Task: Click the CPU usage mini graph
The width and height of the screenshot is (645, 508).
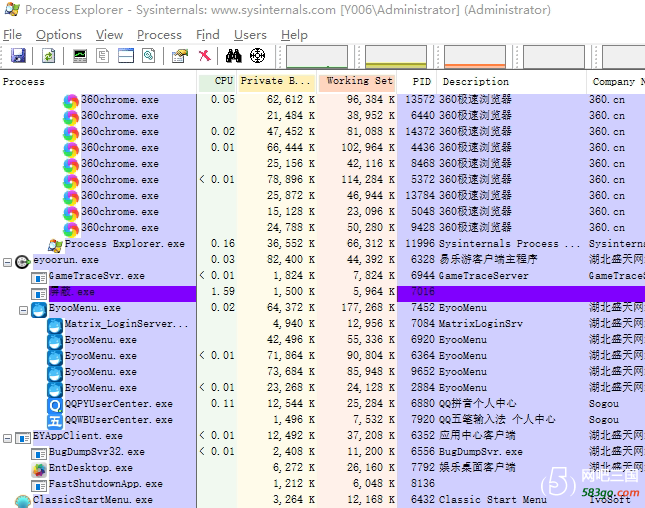Action: [317, 56]
